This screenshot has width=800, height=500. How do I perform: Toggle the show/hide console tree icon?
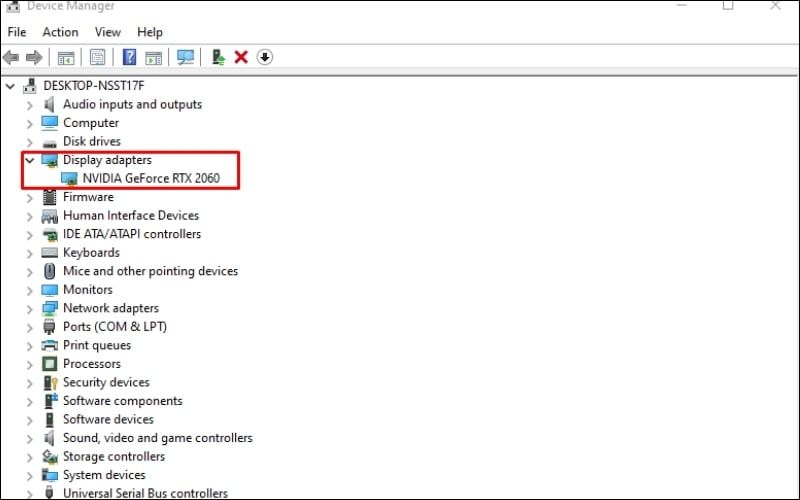tap(66, 58)
